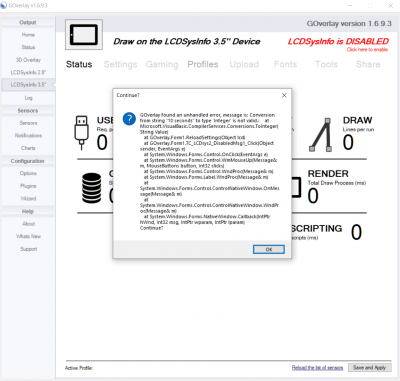Click the RENDER heading text
400x381 pixels.
point(328,174)
